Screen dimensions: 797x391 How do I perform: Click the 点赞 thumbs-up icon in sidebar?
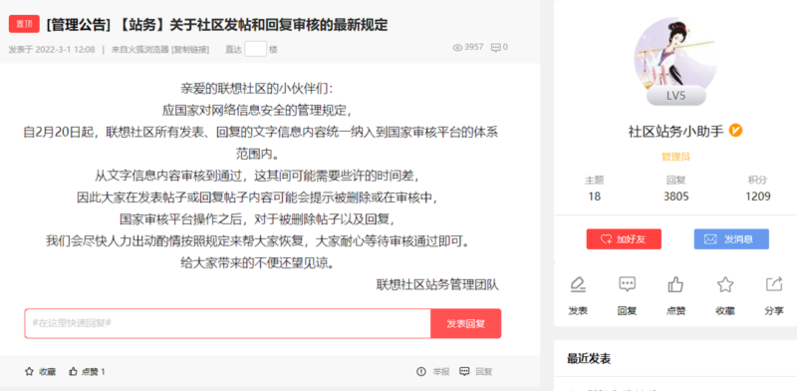(676, 284)
